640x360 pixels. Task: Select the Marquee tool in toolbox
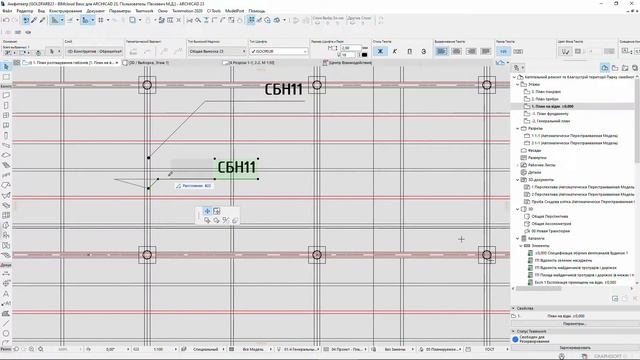tap(6, 77)
